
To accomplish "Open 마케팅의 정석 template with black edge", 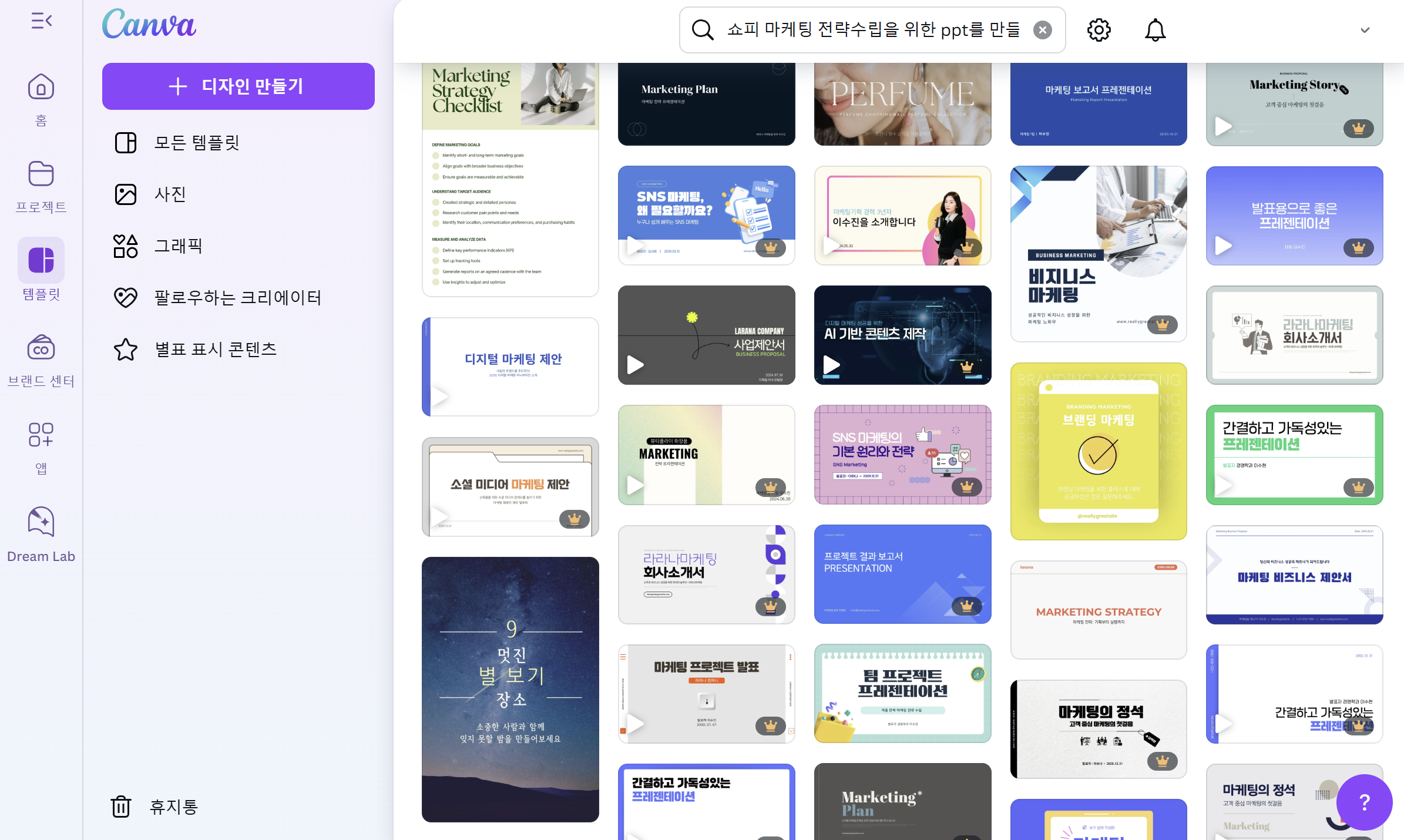I will pyautogui.click(x=1099, y=729).
